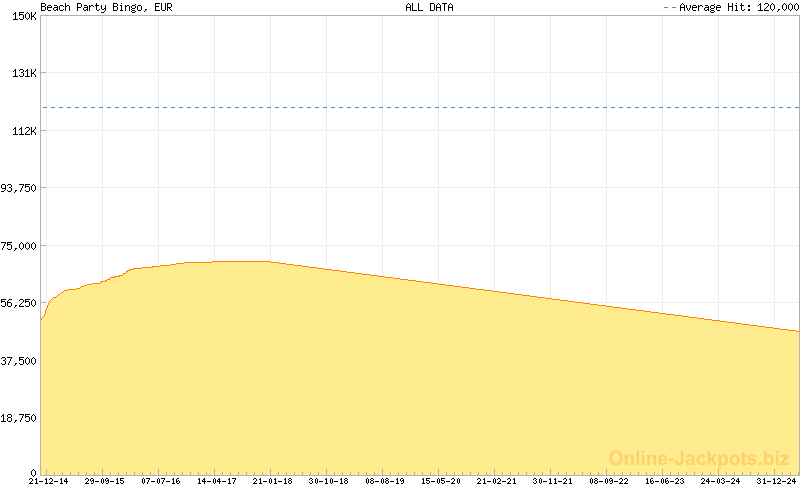This screenshot has width=800, height=490.
Task: Select the 16-06-23 date label
Action: point(664,481)
